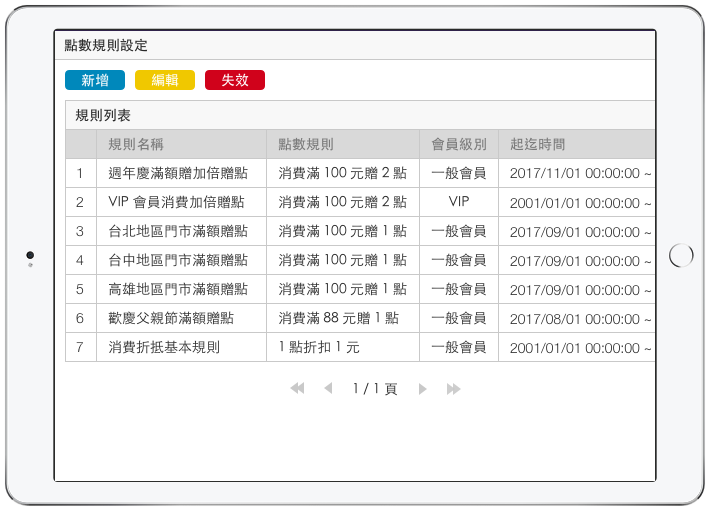Click the blue 新增 button
The height and width of the screenshot is (510, 710).
[x=95, y=81]
